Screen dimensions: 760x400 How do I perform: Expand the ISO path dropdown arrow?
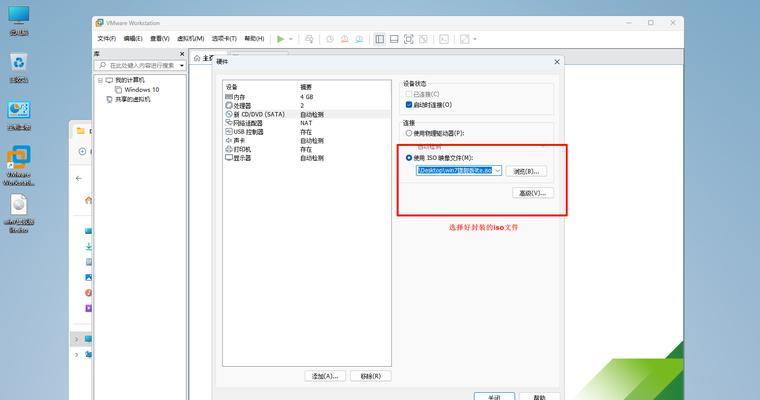coord(498,171)
